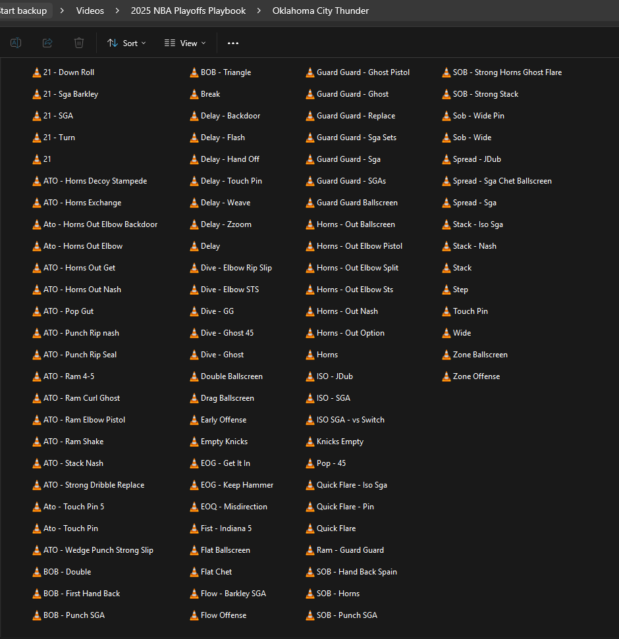This screenshot has width=619, height=639.
Task: Click VLC icon of ATO - Pop Gut
Action: coord(37,311)
